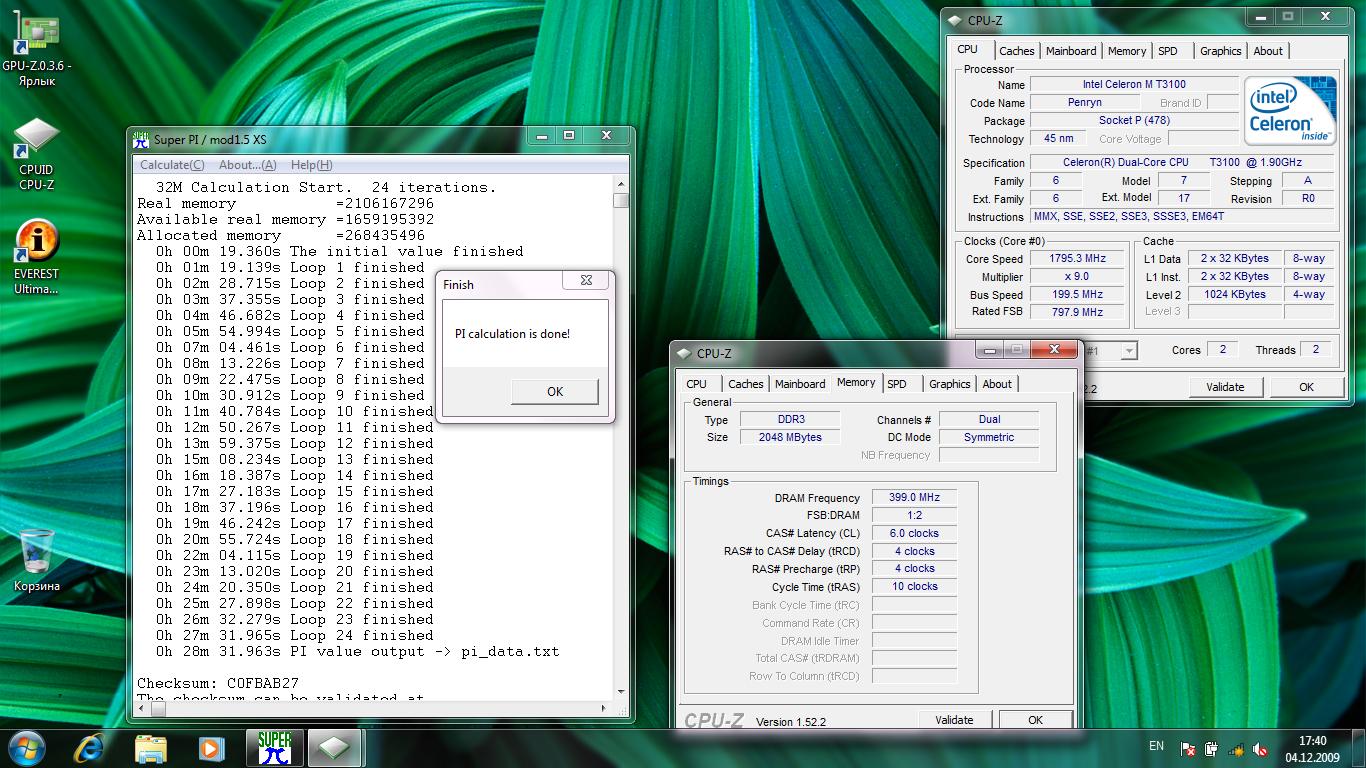Launch Internet Explorer from the taskbar

click(91, 748)
